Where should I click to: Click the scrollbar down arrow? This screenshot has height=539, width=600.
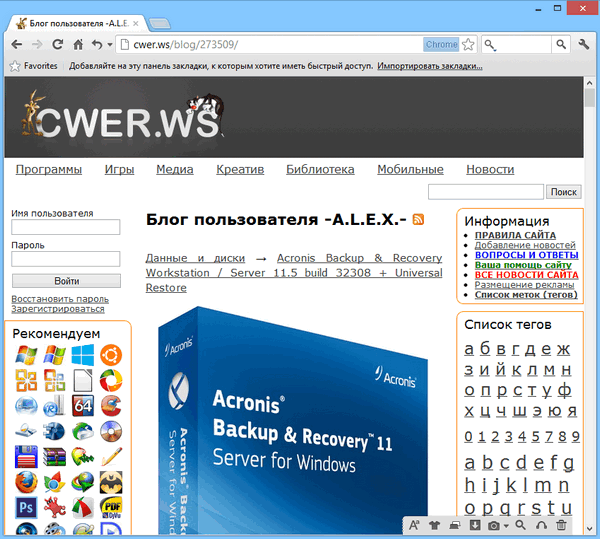point(592,531)
